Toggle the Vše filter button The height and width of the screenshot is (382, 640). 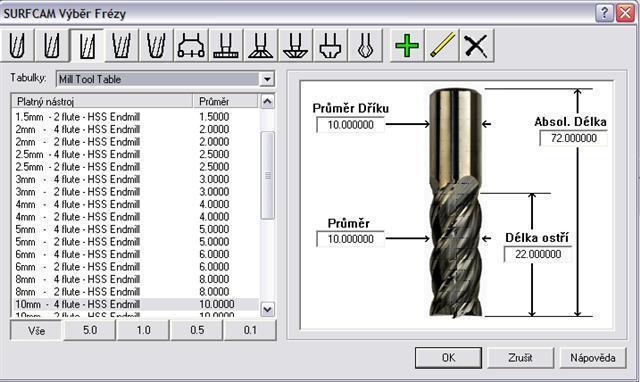click(x=36, y=330)
